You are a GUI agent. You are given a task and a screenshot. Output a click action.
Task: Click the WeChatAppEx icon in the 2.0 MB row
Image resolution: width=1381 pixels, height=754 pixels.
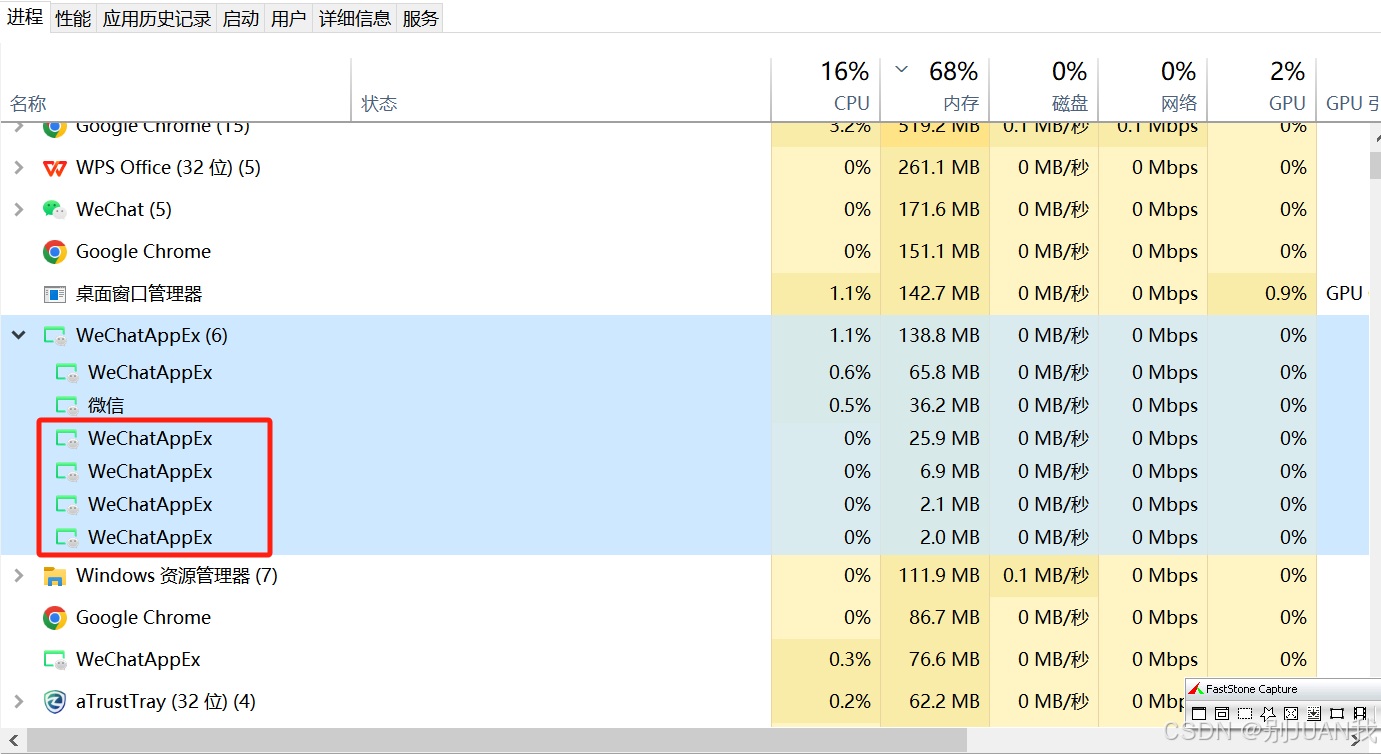pyautogui.click(x=67, y=538)
